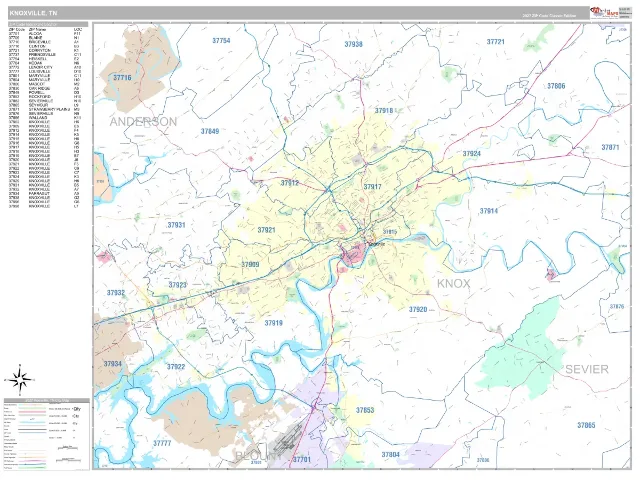This screenshot has width=640, height=480.
Task: Select ZIP label 37931 on the map
Action: [x=176, y=225]
